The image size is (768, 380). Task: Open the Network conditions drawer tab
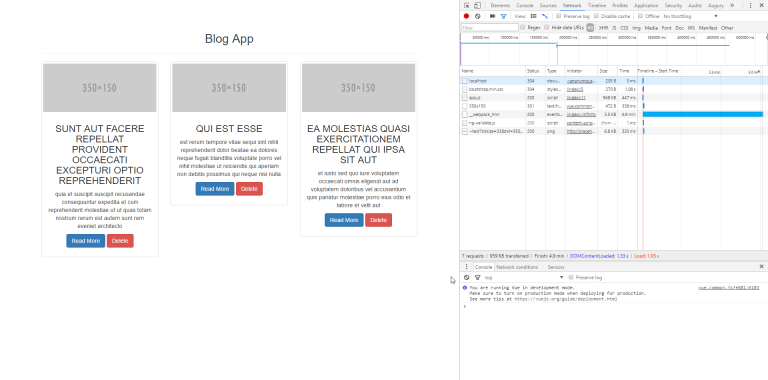tap(517, 267)
